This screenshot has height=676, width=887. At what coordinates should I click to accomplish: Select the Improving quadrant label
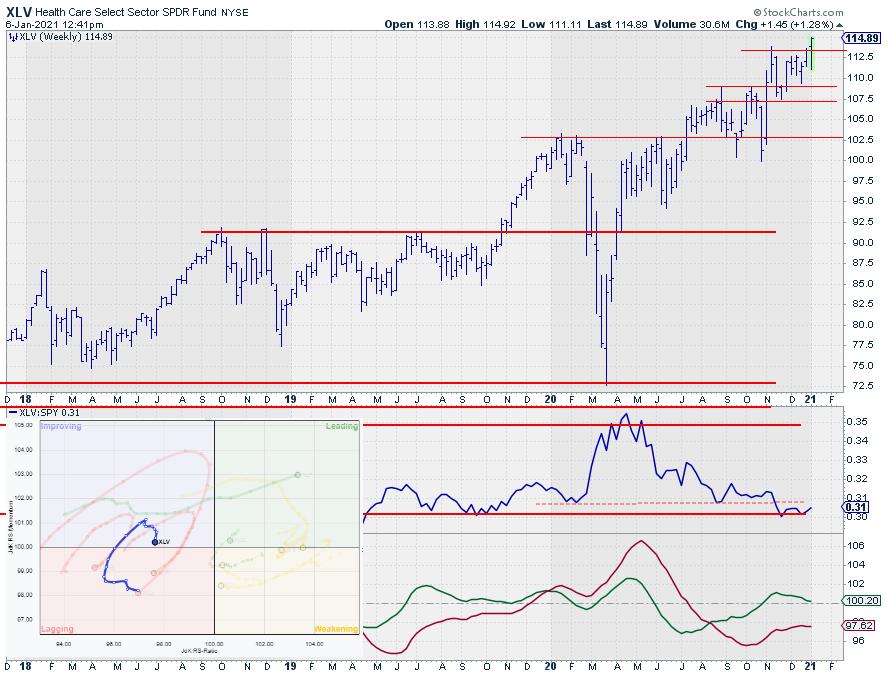click(60, 426)
